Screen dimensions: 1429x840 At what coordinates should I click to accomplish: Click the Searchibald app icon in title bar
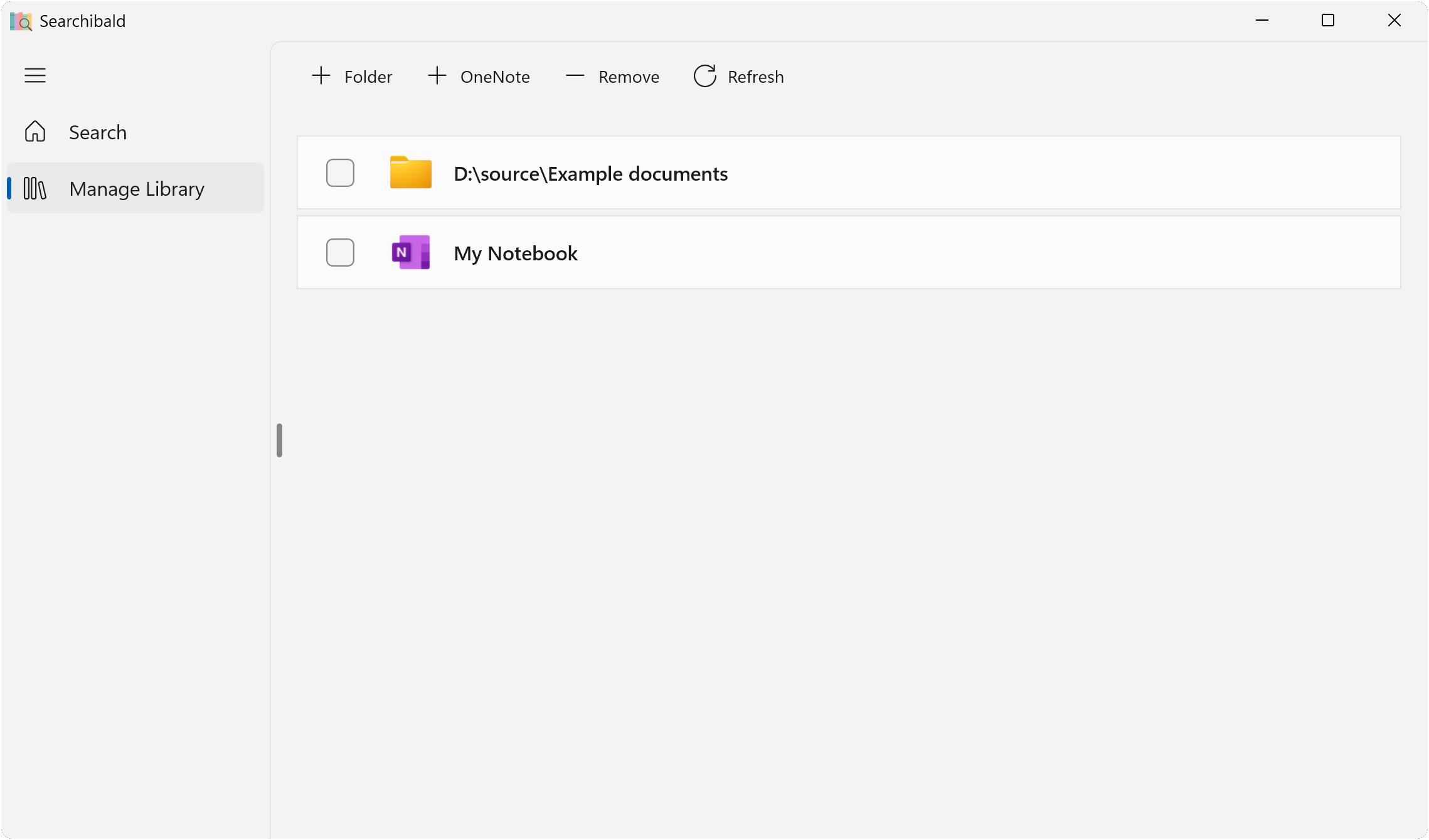tap(21, 20)
